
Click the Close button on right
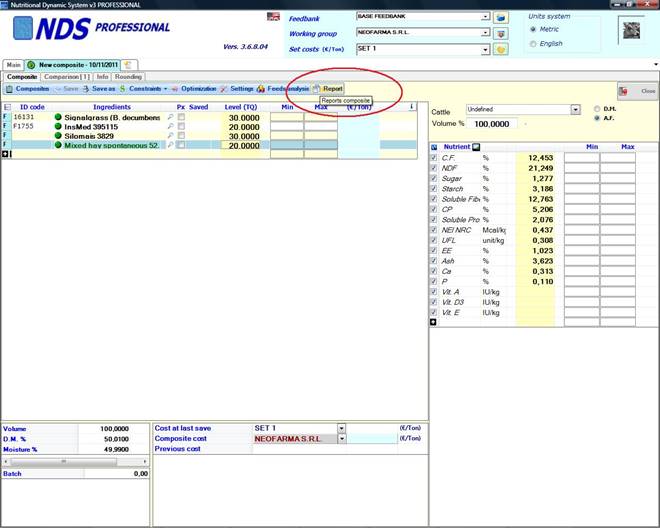click(637, 91)
